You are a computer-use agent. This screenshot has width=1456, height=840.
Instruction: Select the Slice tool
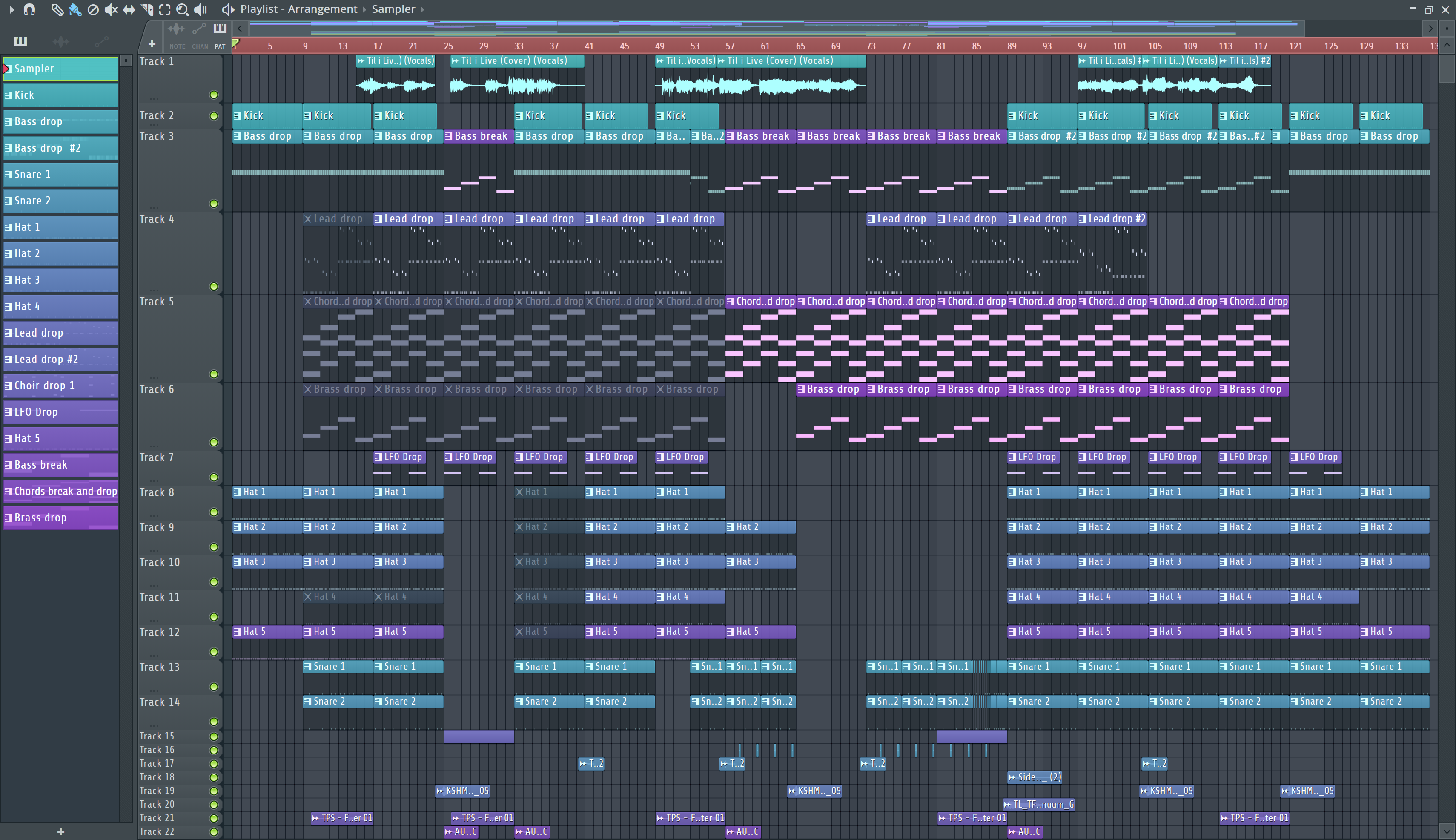pos(147,9)
